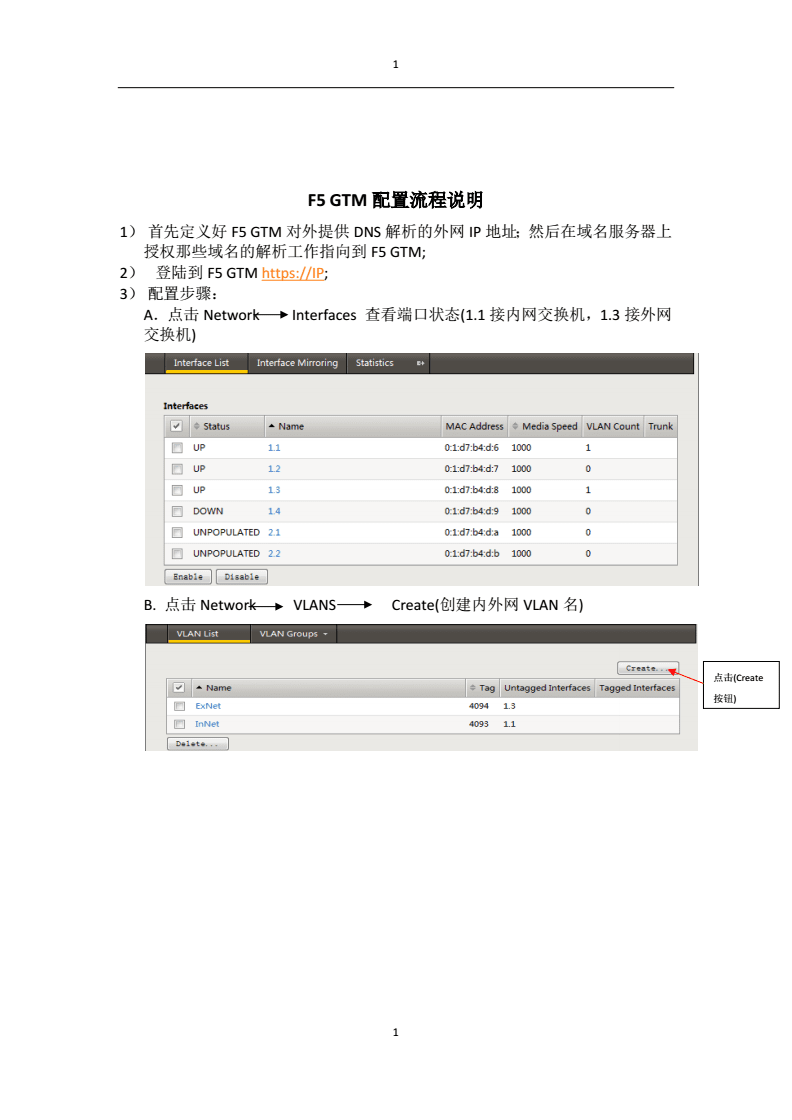The image size is (792, 1120).
Task: Click the Create... button in VLAN list
Action: 646,669
